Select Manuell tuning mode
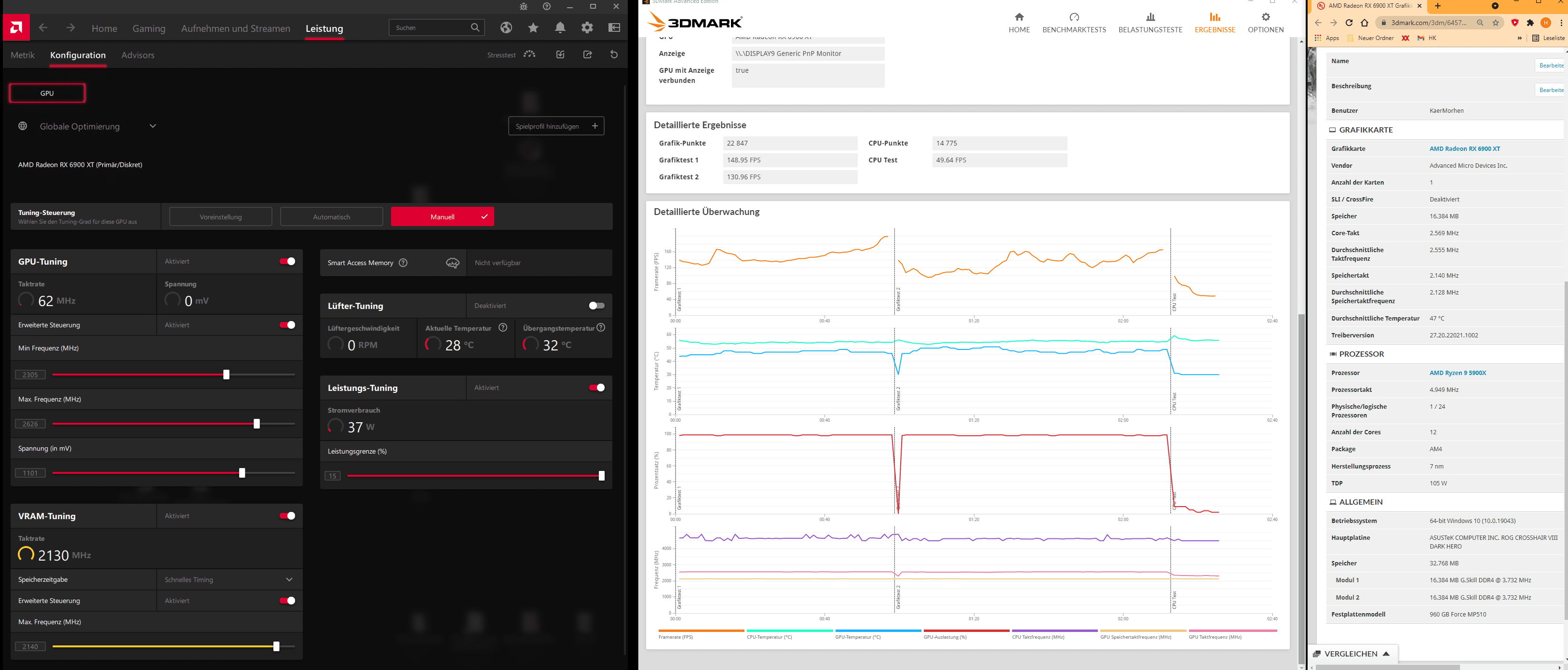Image resolution: width=1568 pixels, height=670 pixels. pos(443,216)
